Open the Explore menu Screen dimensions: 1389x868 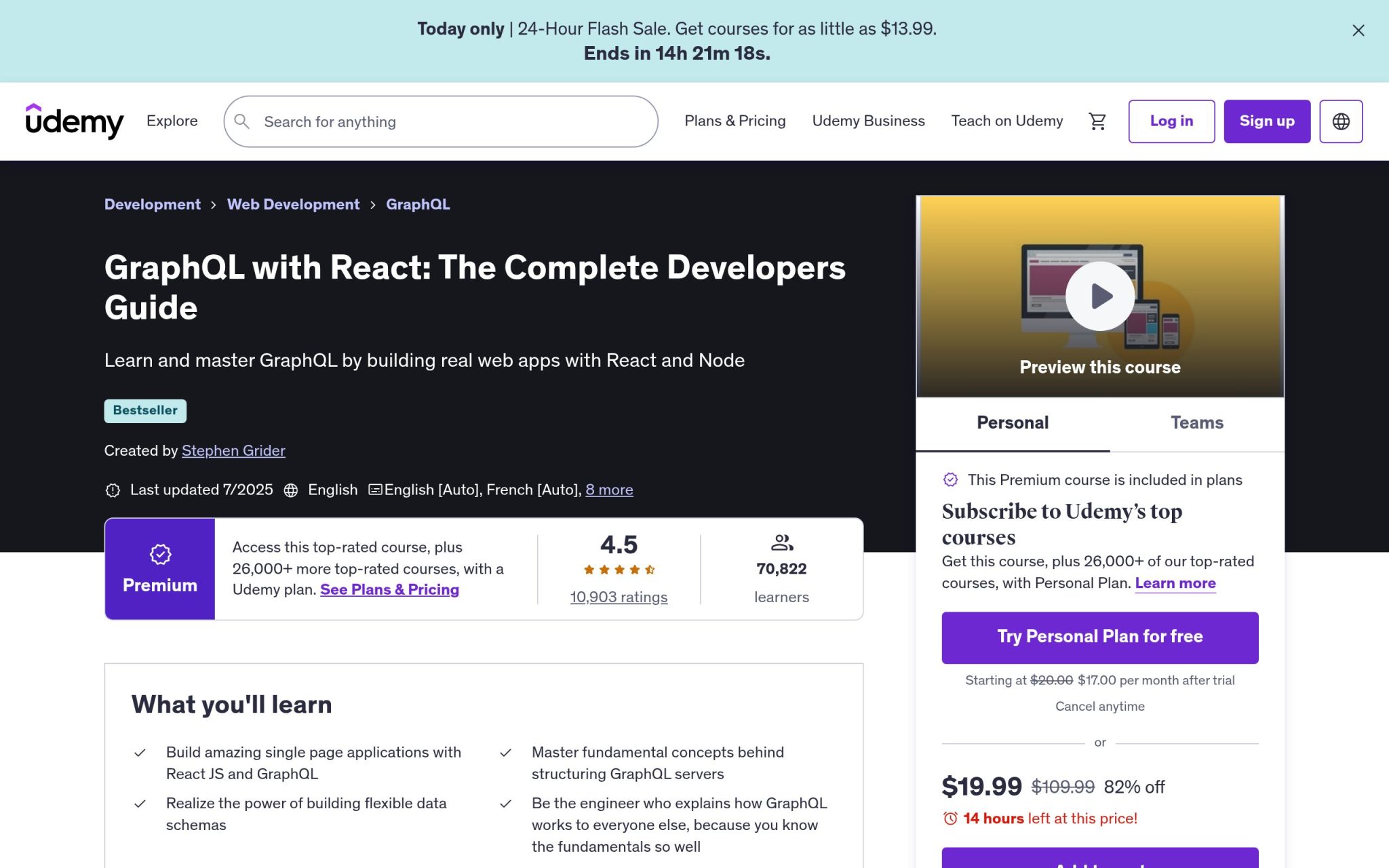[x=172, y=121]
